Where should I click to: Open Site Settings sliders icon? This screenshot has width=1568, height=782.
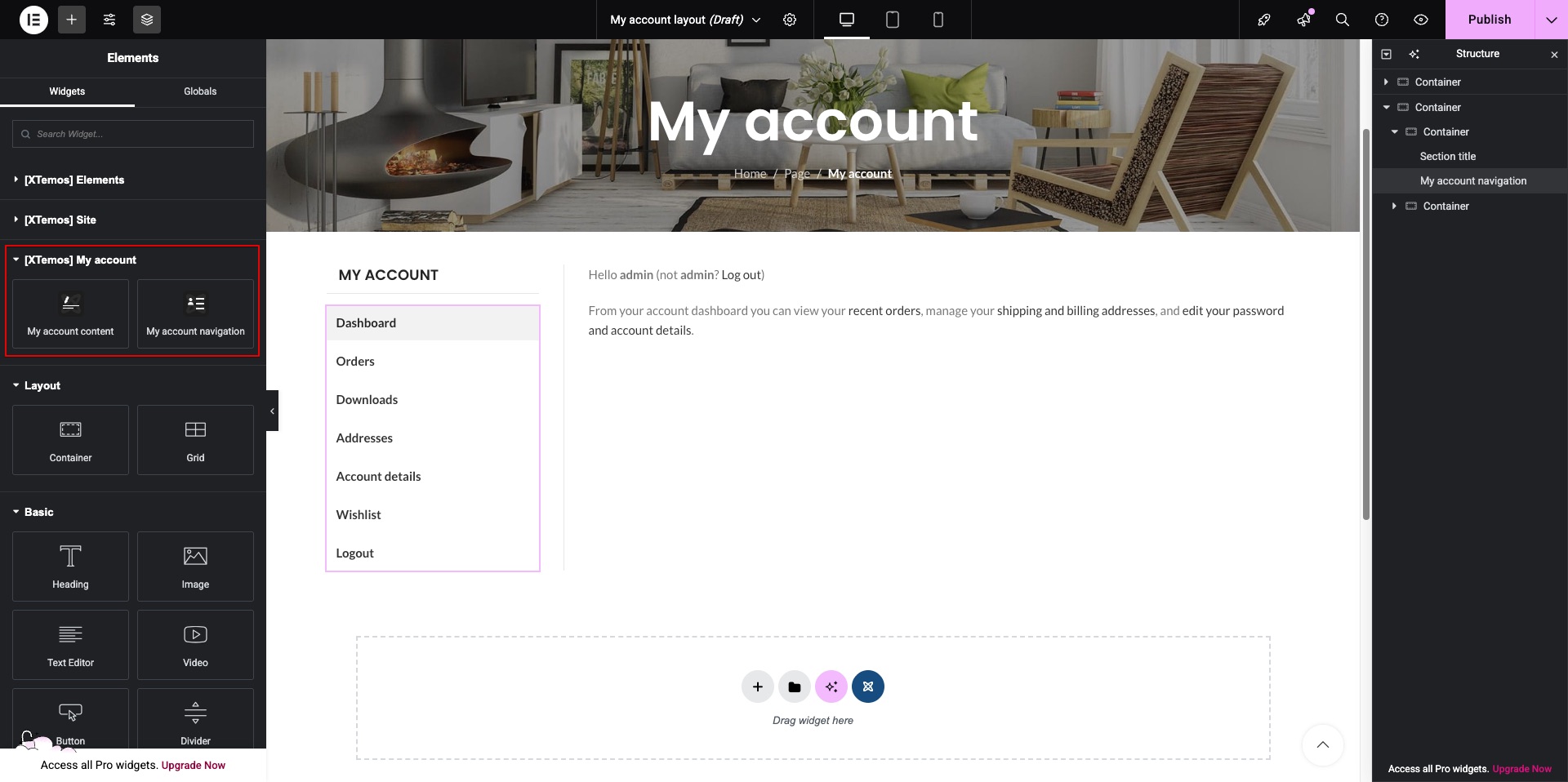tap(109, 20)
